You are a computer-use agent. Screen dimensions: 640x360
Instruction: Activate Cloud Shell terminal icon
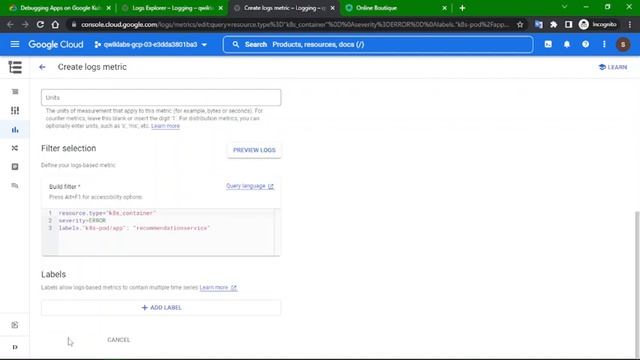tap(548, 44)
